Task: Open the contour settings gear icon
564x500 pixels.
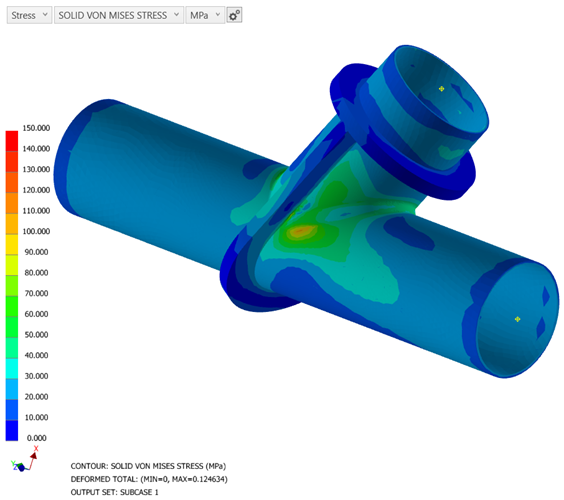Action: point(235,15)
